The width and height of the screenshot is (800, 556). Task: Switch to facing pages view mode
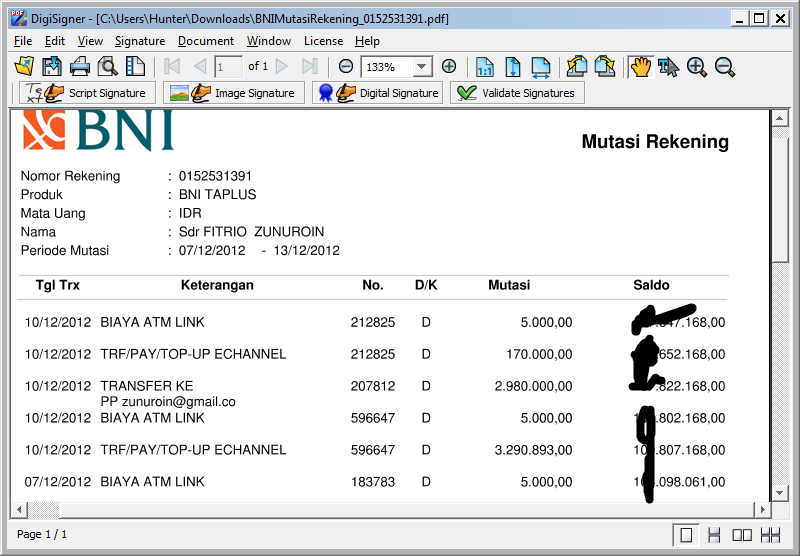pyautogui.click(x=742, y=535)
